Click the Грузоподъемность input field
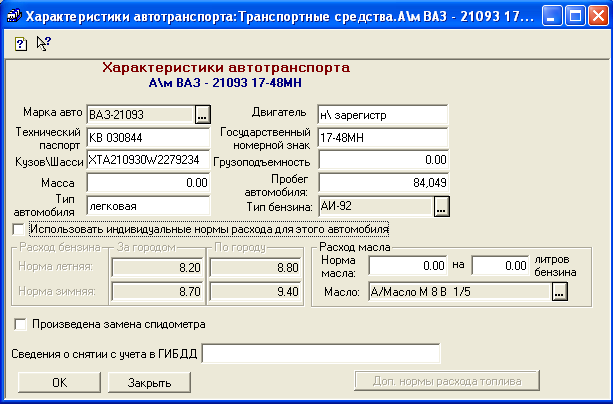The width and height of the screenshot is (613, 404). [x=384, y=160]
